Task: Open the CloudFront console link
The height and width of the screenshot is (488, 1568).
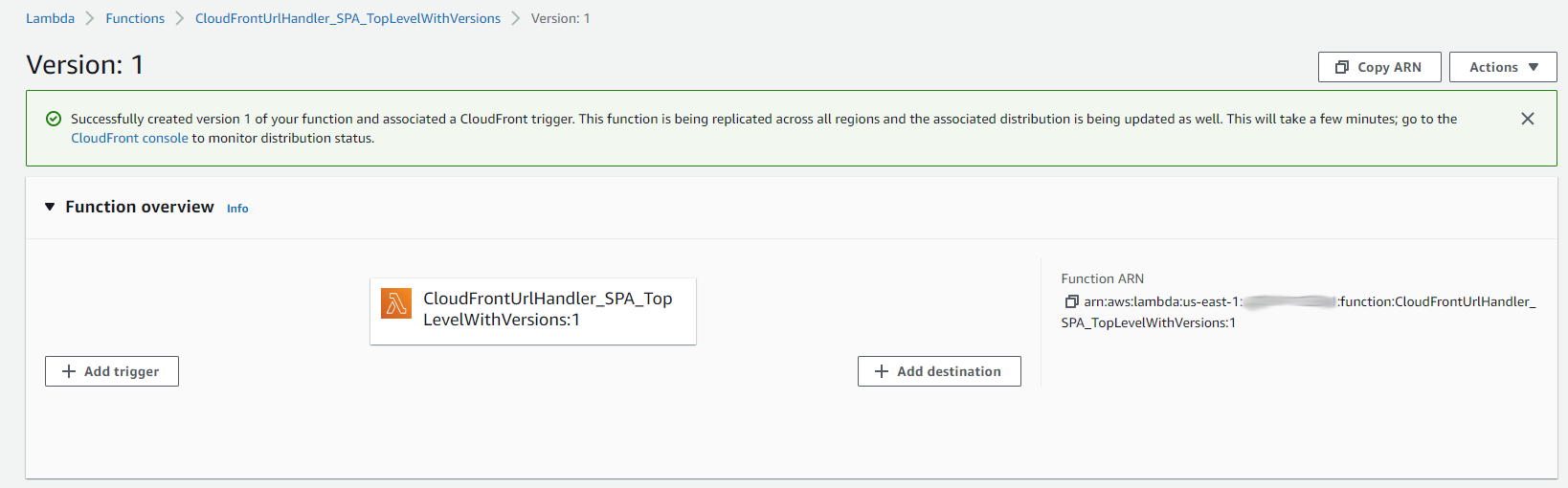Action: 129,139
